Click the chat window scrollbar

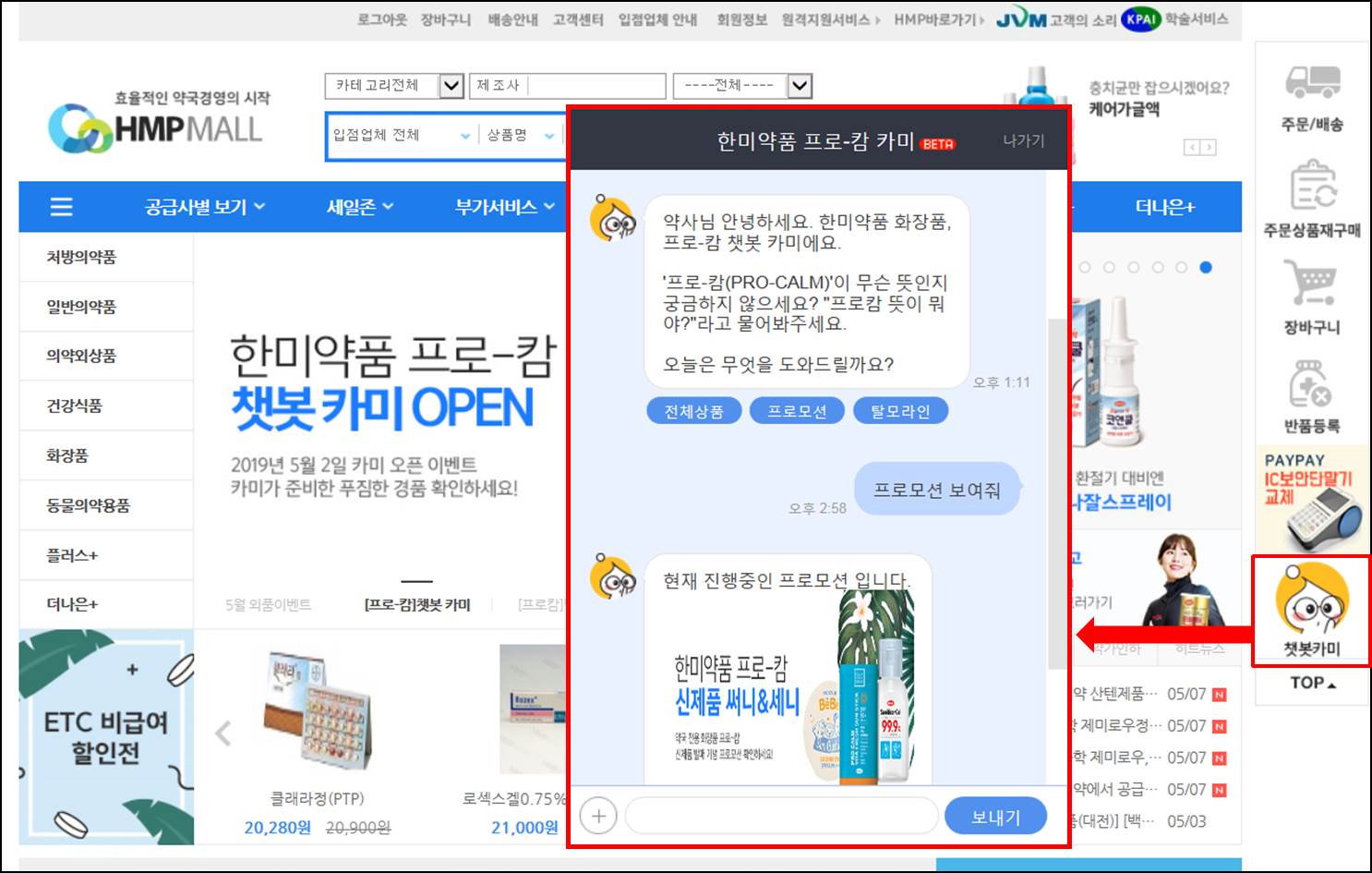pos(1057,493)
